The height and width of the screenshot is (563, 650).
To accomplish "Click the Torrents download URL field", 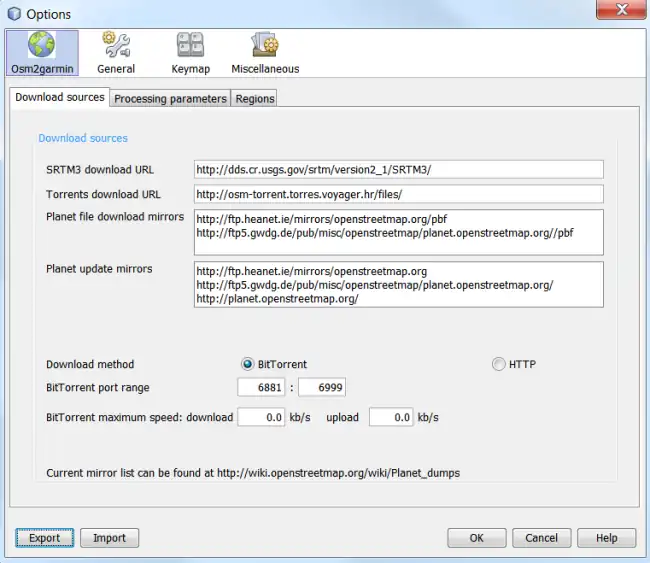I will click(397, 194).
